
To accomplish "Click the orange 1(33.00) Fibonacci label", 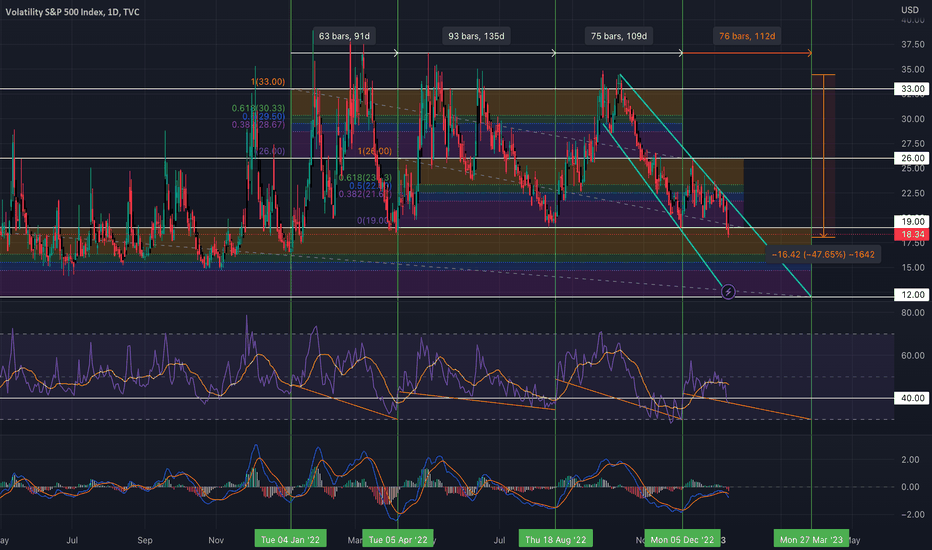I will coord(267,81).
